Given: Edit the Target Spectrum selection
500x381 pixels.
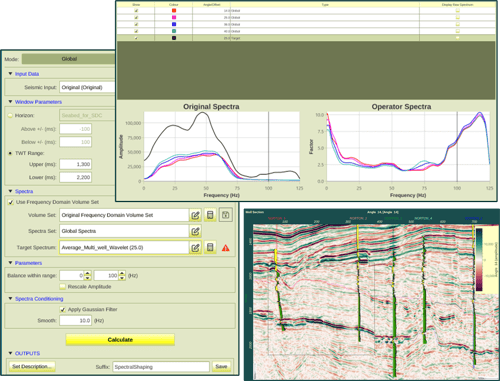Looking at the screenshot, I should pos(195,248).
